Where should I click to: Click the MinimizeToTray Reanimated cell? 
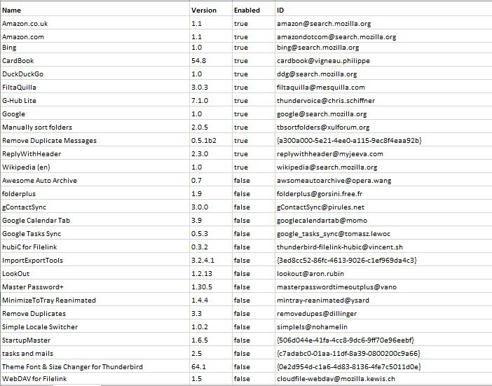pos(95,300)
